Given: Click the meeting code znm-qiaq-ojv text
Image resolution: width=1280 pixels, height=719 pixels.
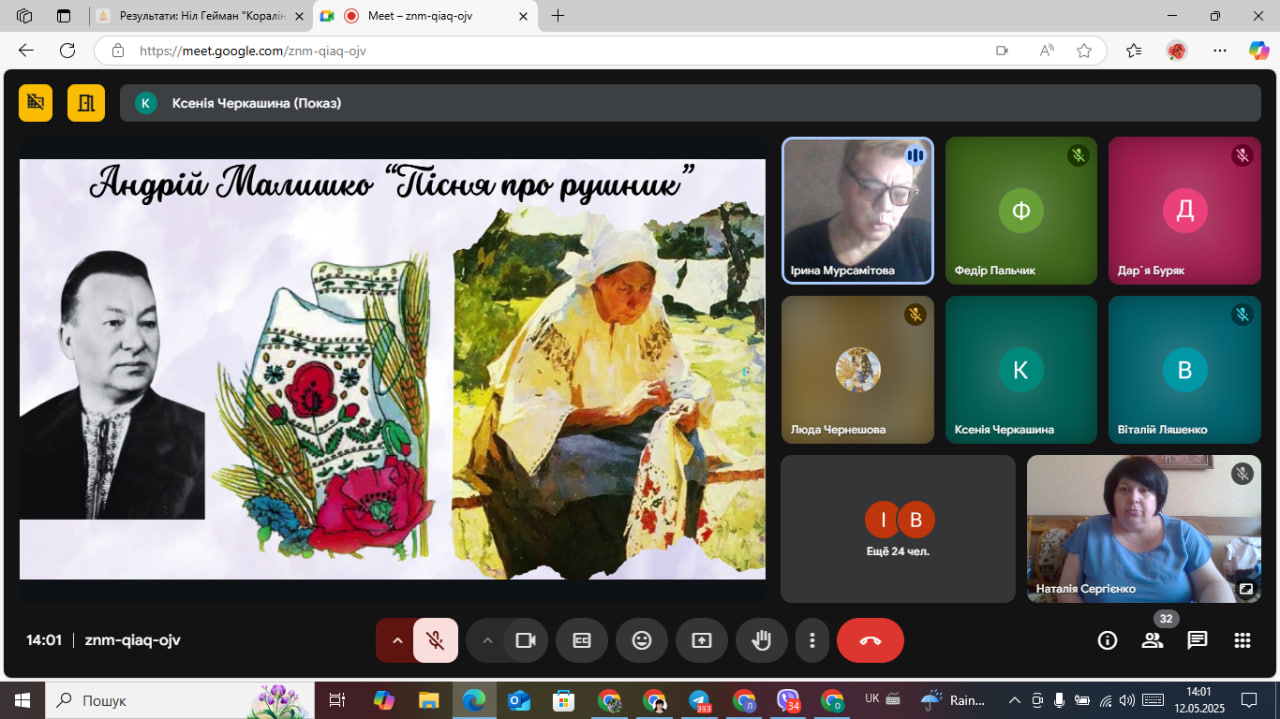Looking at the screenshot, I should pos(132,641).
